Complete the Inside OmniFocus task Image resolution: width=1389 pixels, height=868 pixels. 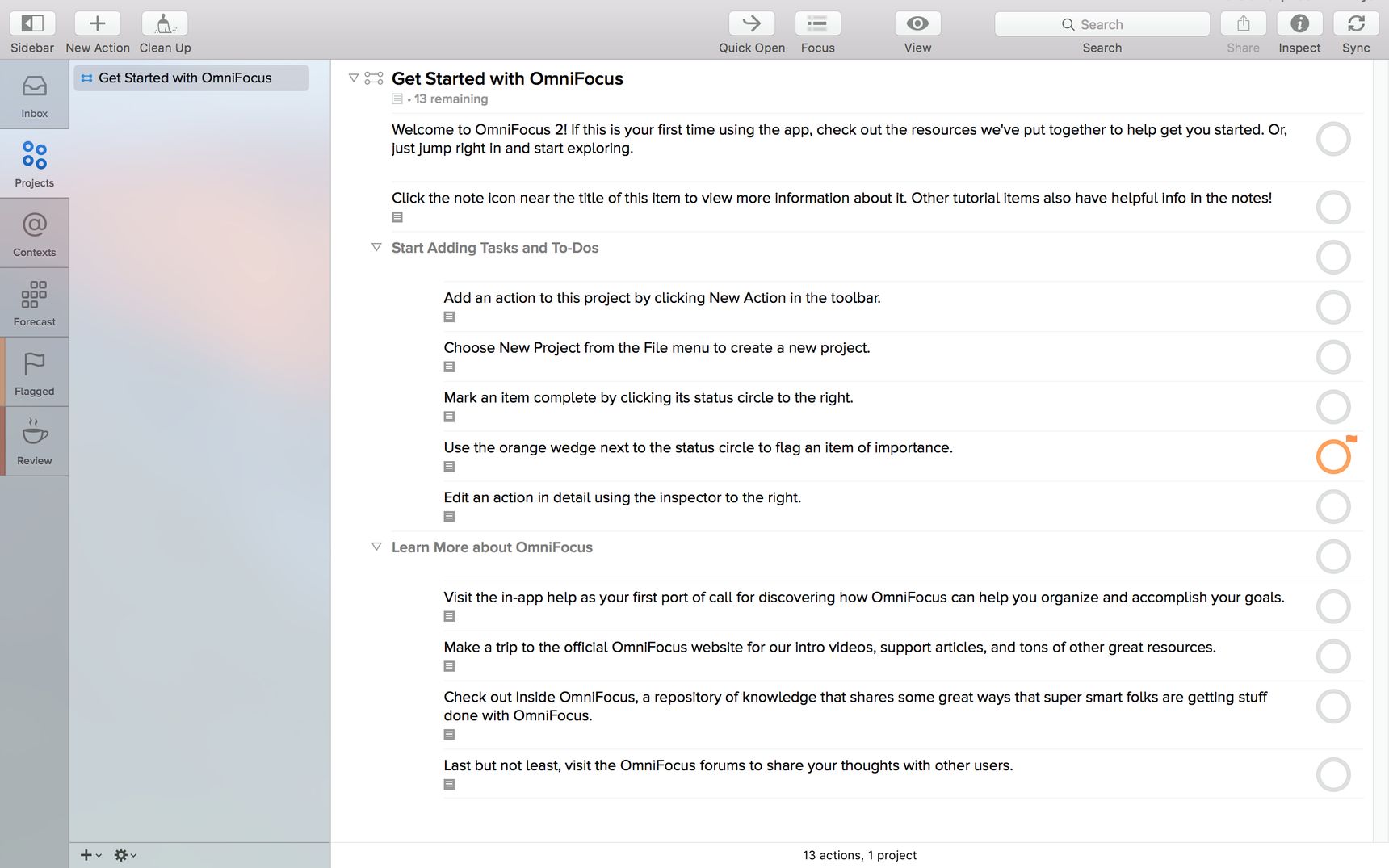tap(1333, 707)
